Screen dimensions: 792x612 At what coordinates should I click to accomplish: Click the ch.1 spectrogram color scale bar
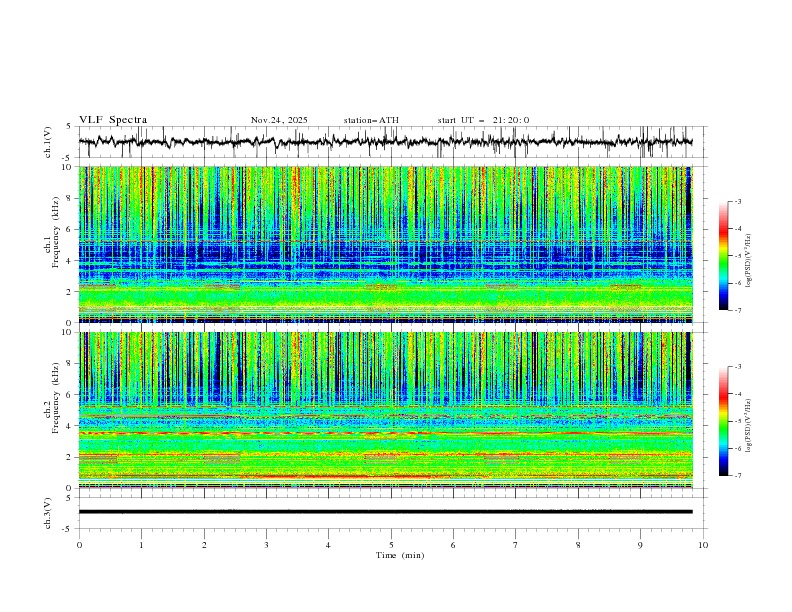point(723,256)
